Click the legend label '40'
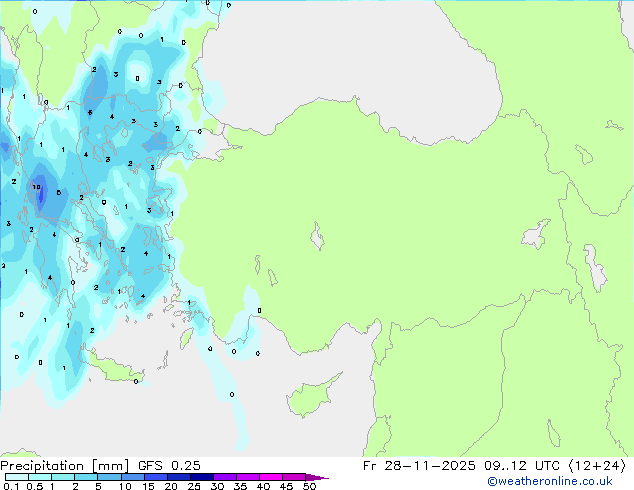Image resolution: width=634 pixels, height=490 pixels. (263, 486)
